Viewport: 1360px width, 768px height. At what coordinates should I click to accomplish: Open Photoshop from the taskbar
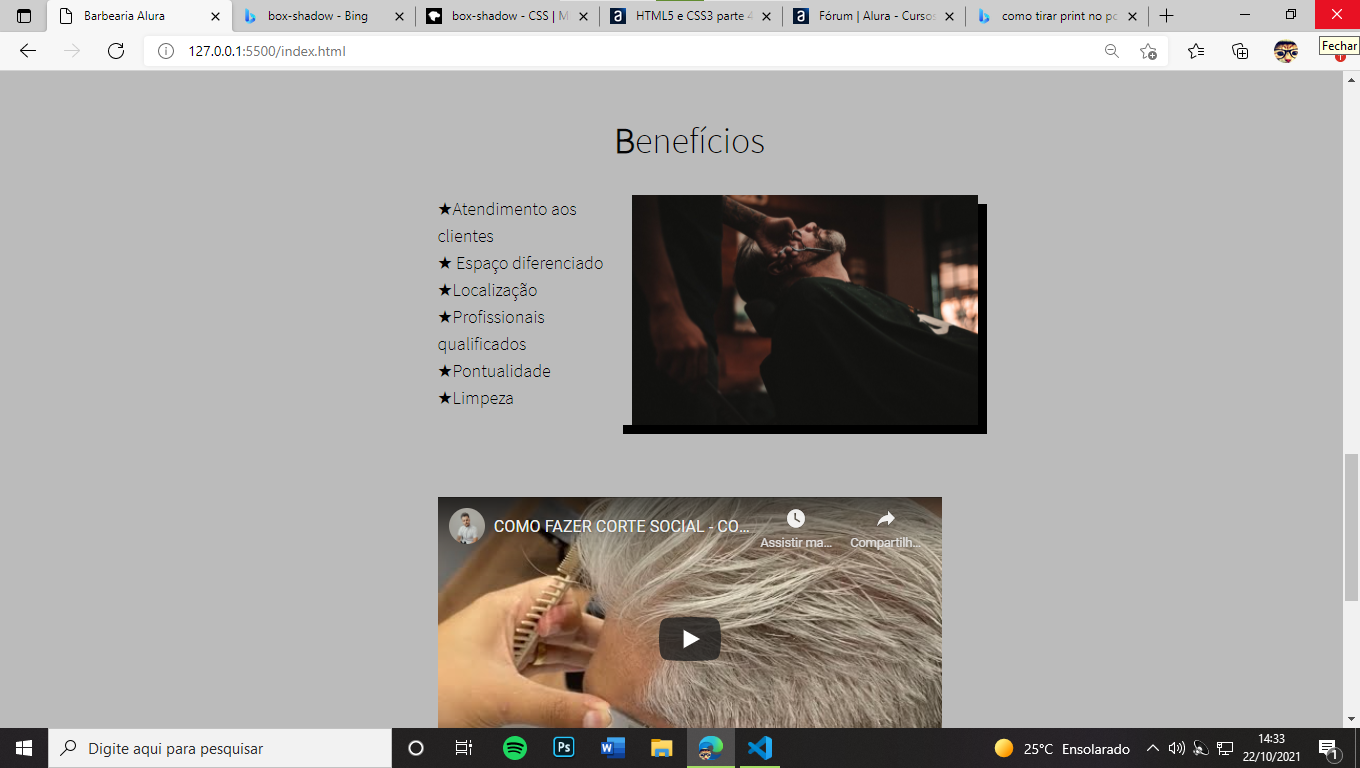coord(564,748)
